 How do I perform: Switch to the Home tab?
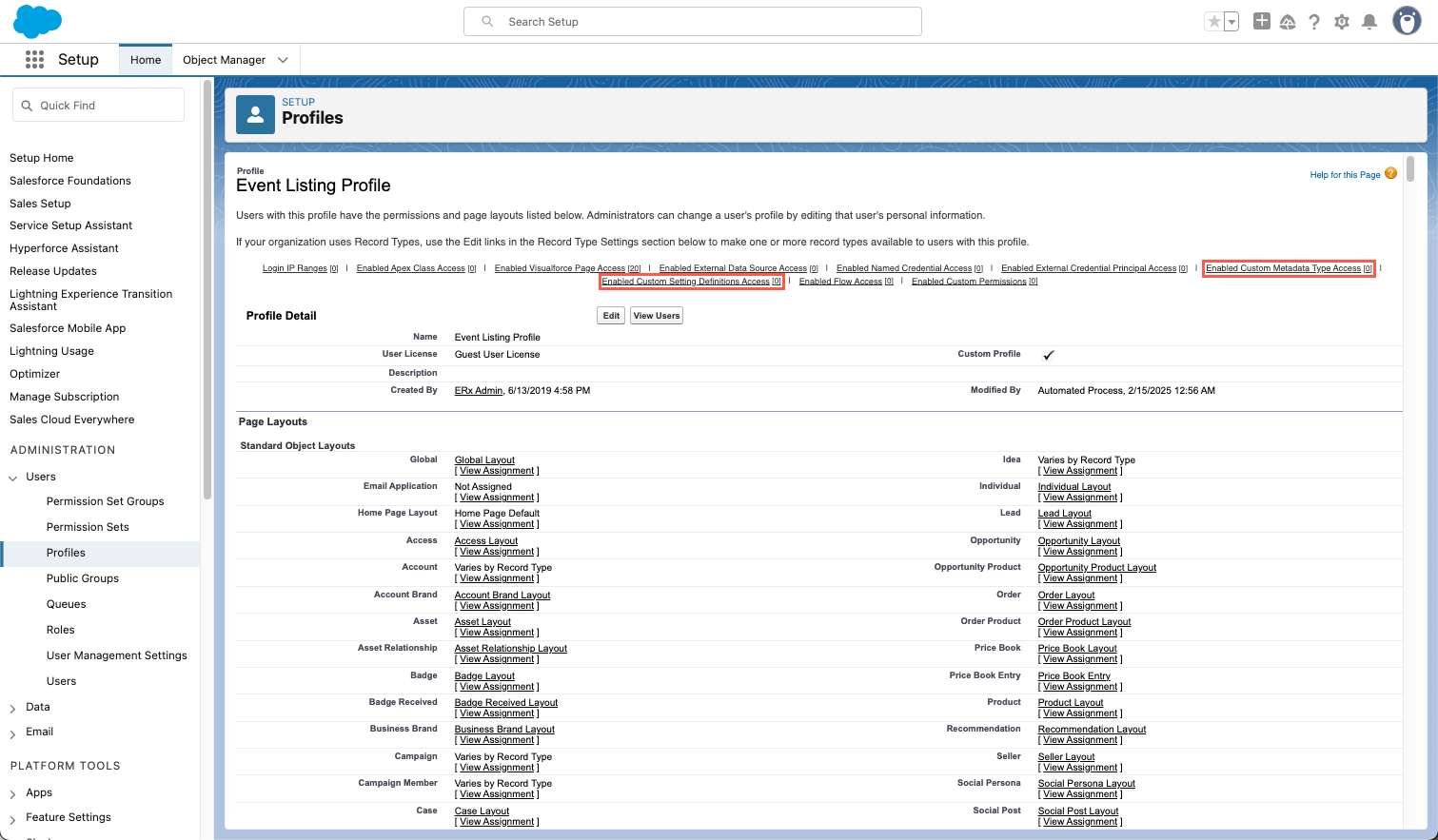click(146, 60)
